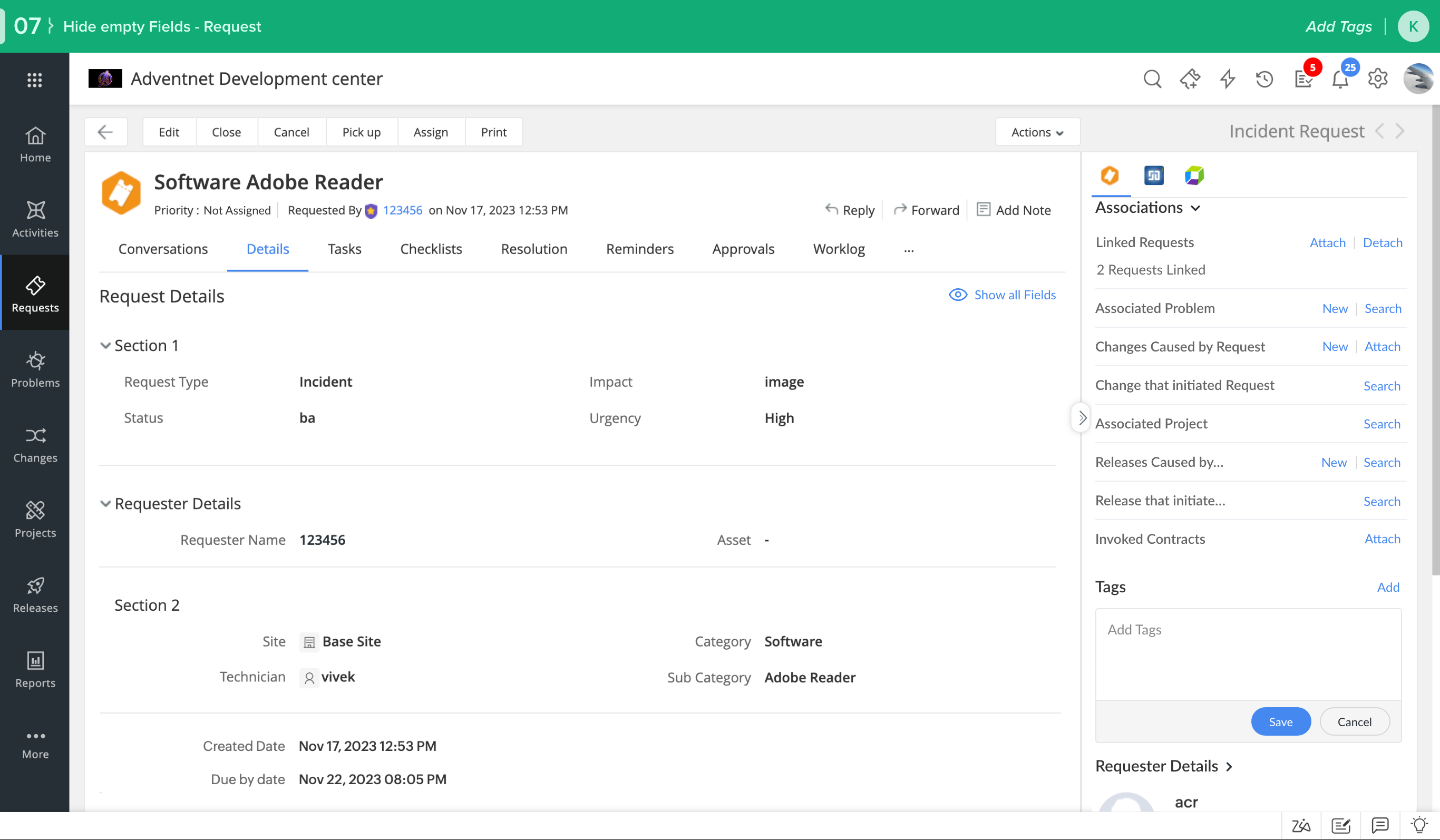Open the admin settings gear icon

pos(1378,79)
